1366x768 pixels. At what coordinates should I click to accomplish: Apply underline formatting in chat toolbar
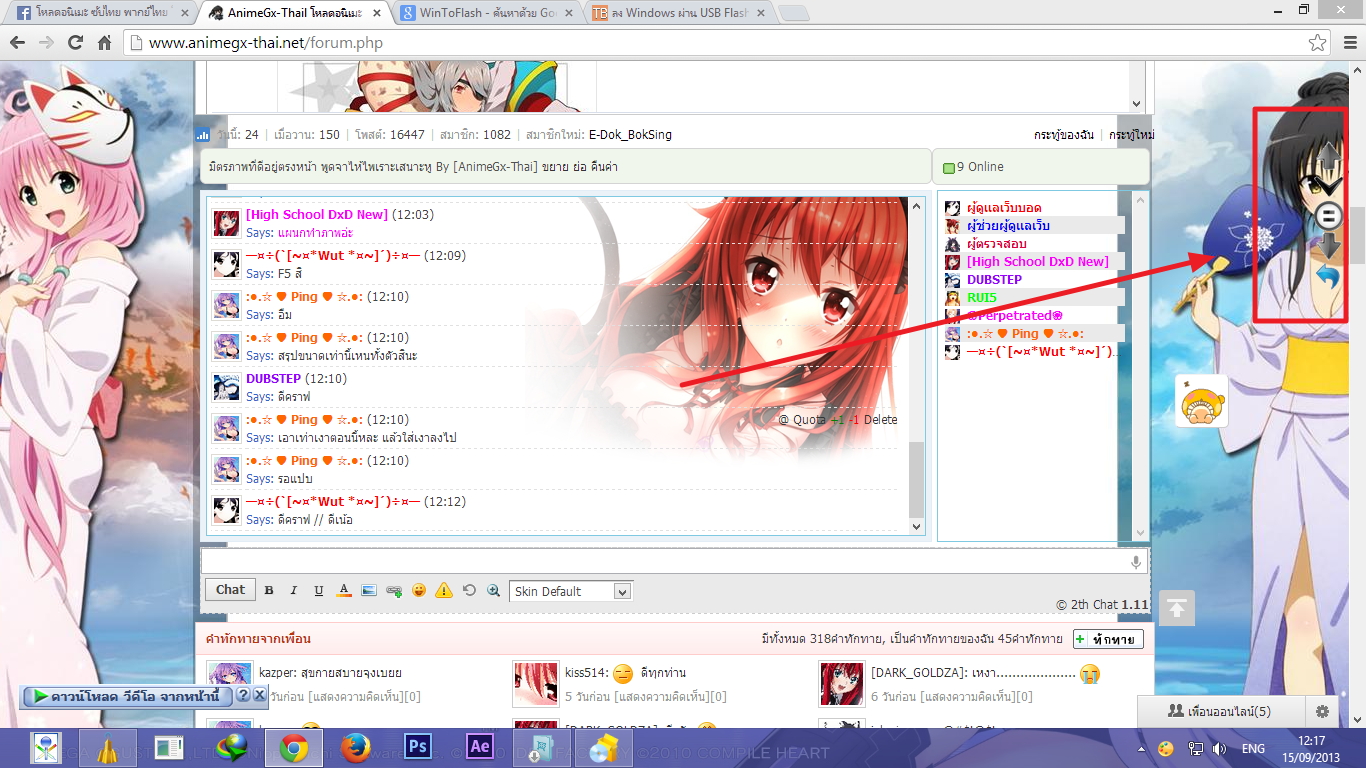click(319, 591)
